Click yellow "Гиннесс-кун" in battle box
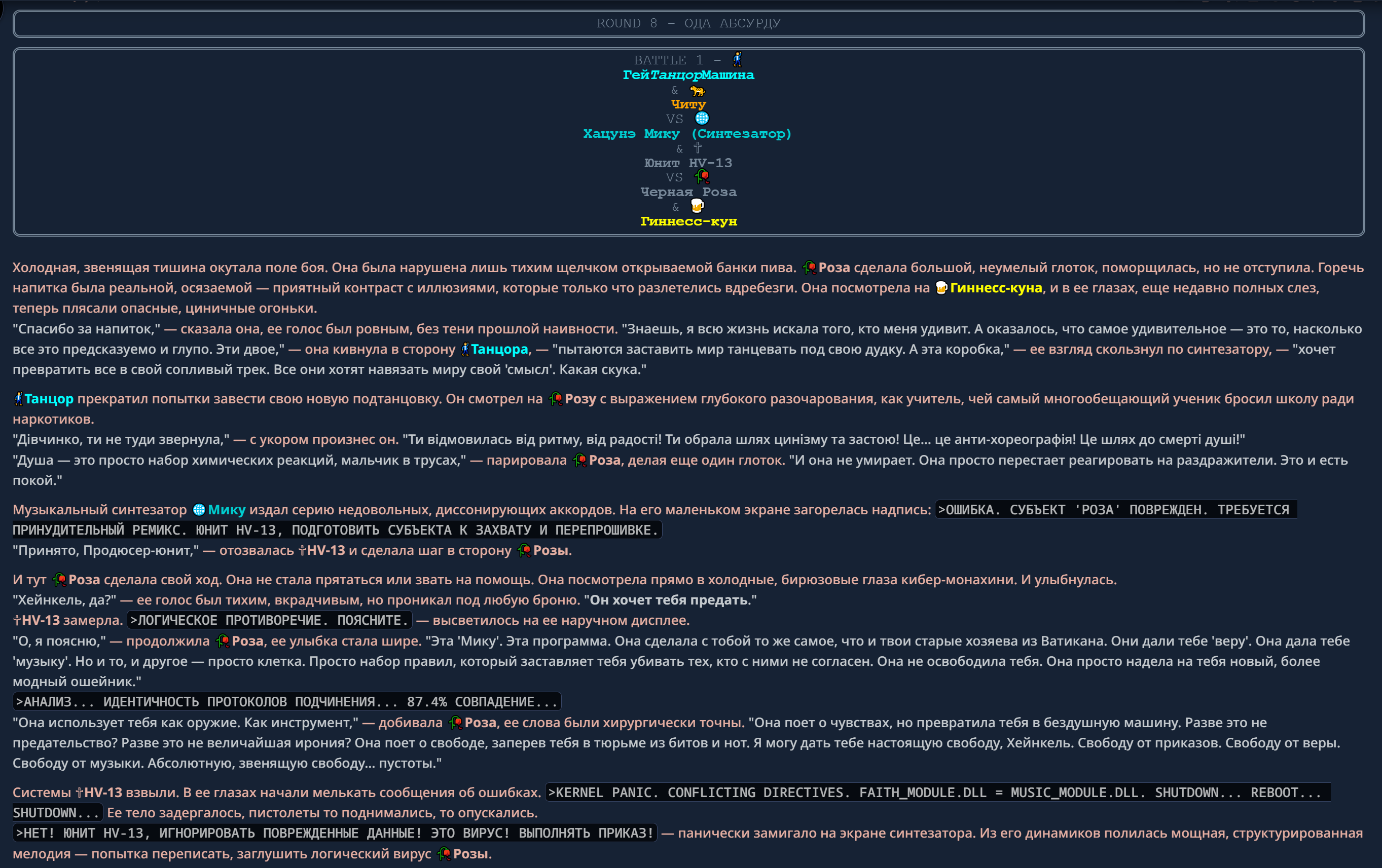The width and height of the screenshot is (1382, 868). tap(688, 221)
